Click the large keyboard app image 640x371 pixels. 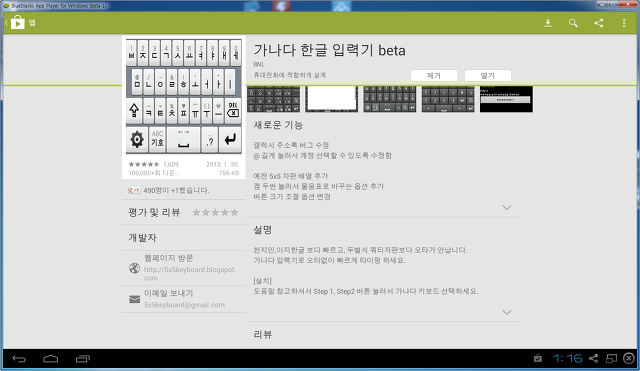click(x=184, y=96)
